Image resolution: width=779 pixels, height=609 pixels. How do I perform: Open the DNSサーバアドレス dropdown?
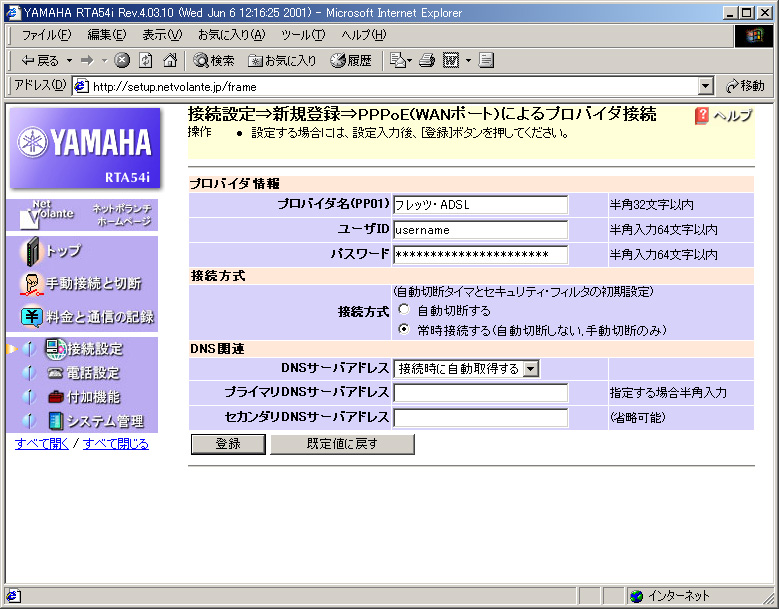tap(531, 369)
